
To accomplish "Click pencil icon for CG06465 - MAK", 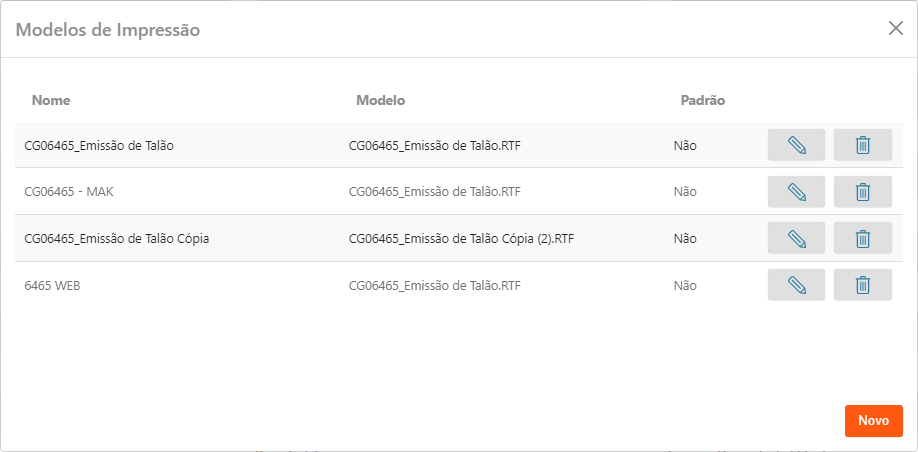I will point(796,191).
